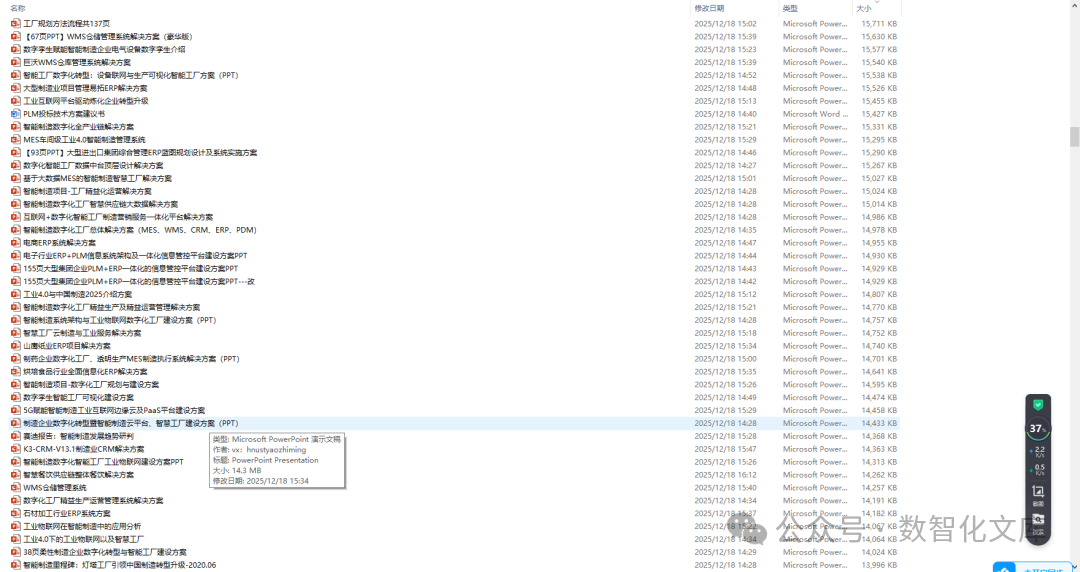Select the file icon of 电商ERP系统解决方案
This screenshot has width=1080, height=572.
pyautogui.click(x=16, y=243)
